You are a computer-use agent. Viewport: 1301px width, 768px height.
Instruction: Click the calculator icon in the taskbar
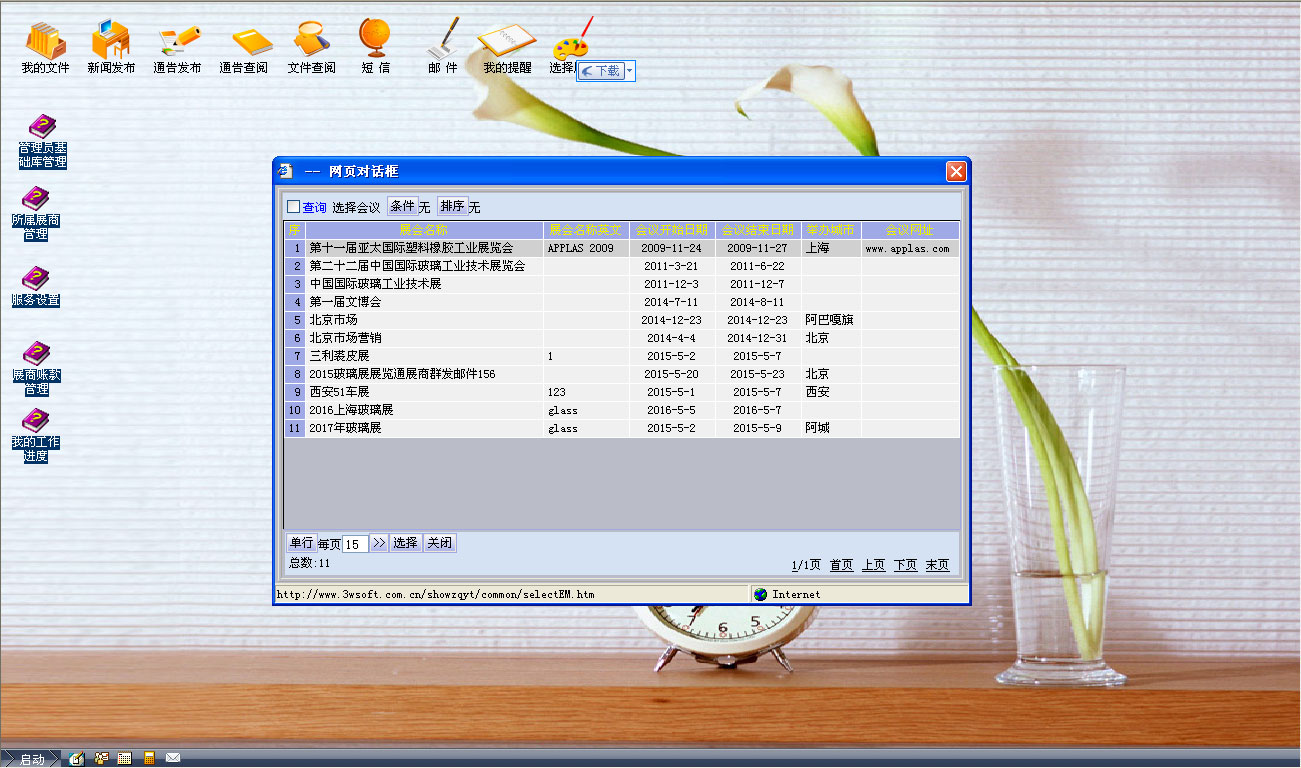click(149, 759)
